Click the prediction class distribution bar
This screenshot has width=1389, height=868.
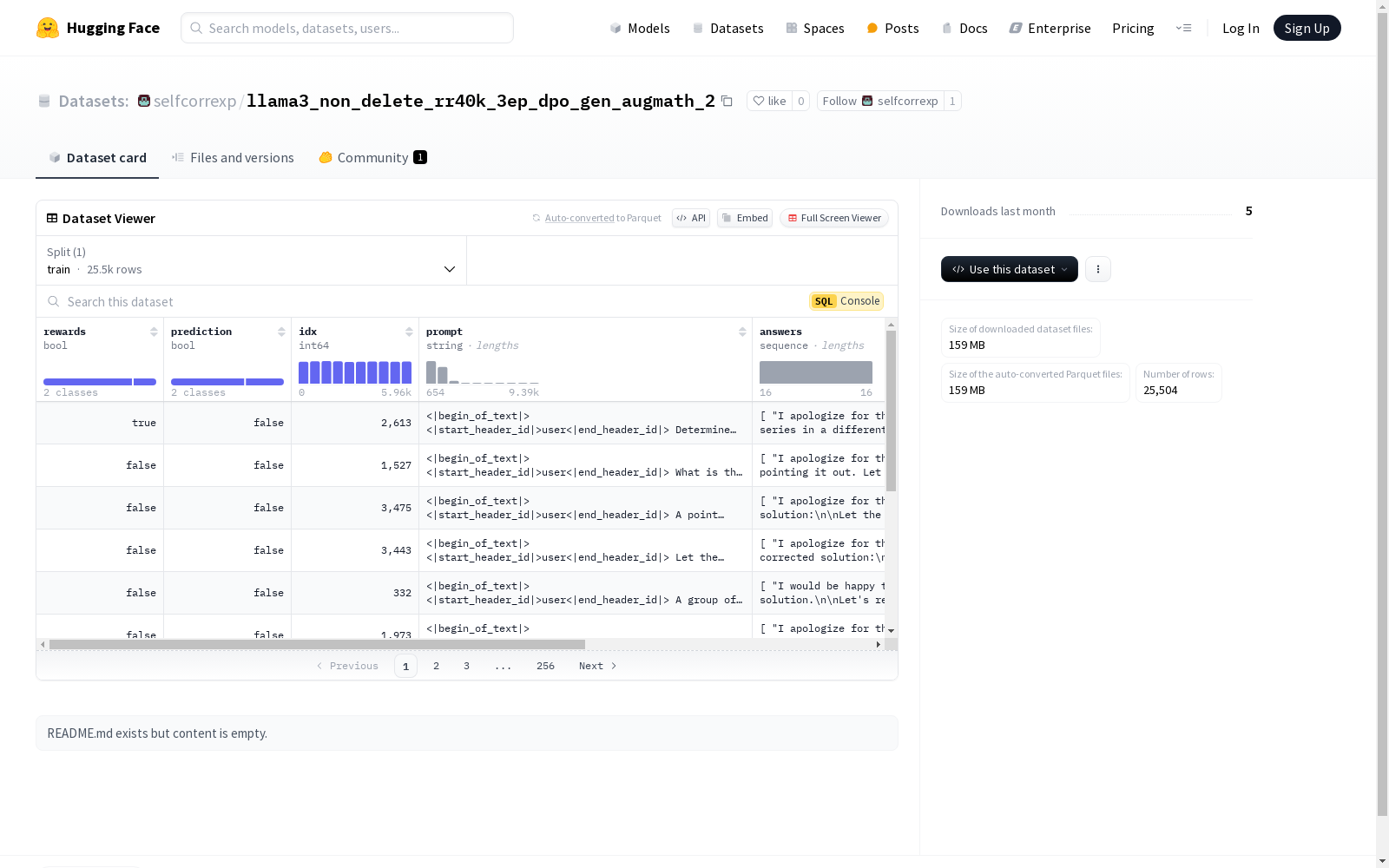click(x=227, y=382)
